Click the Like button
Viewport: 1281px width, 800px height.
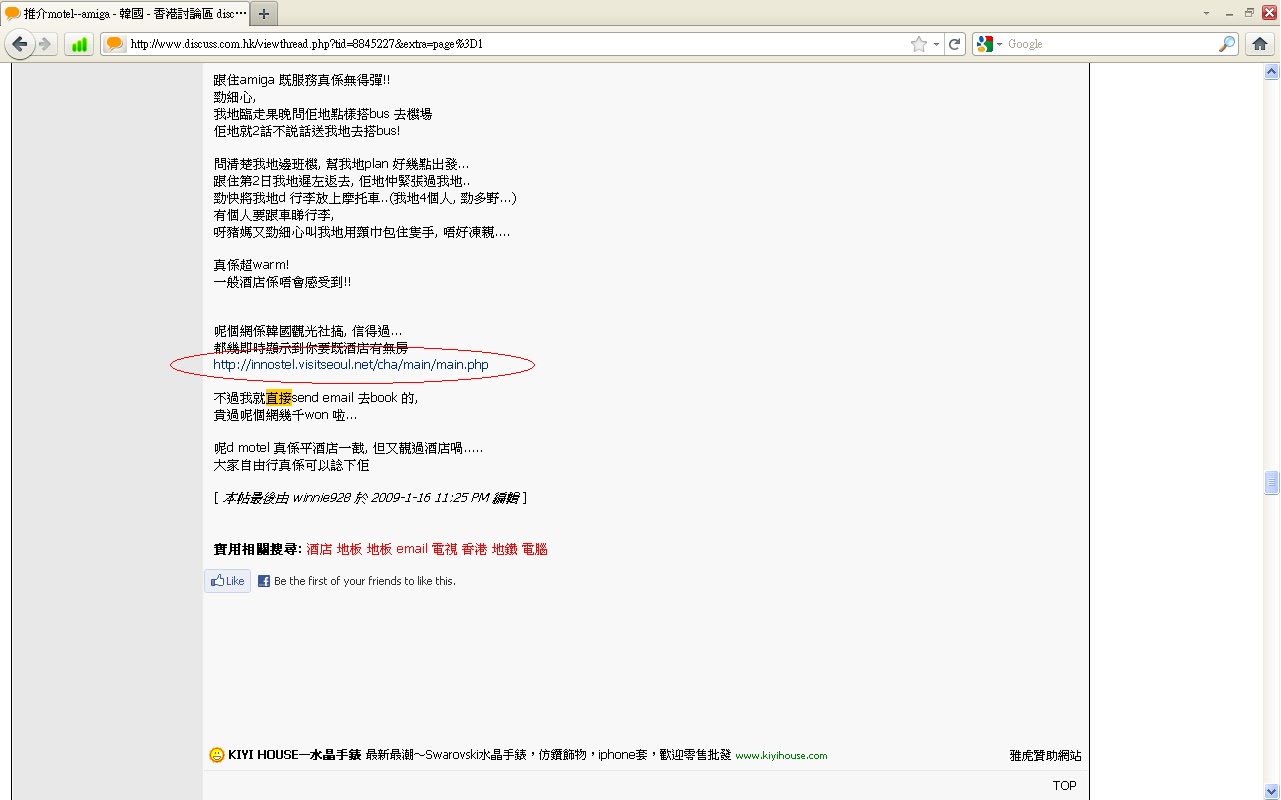(227, 580)
